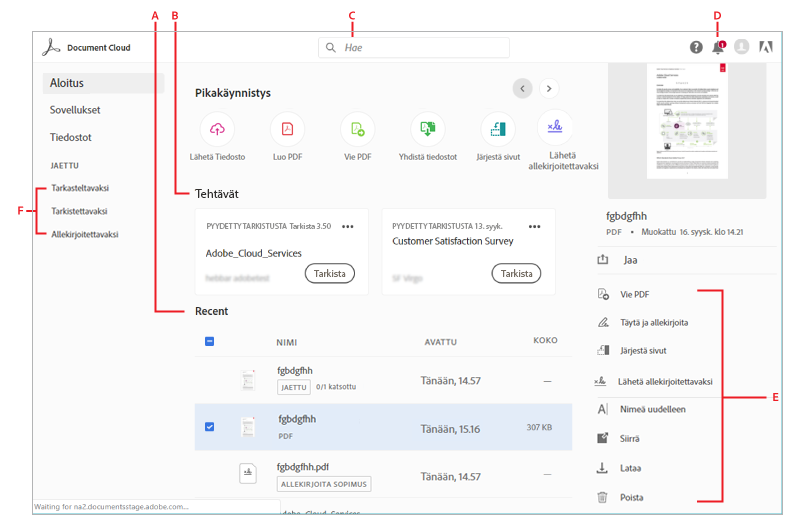Launch the Järjestä sivut quick tool

498,128
